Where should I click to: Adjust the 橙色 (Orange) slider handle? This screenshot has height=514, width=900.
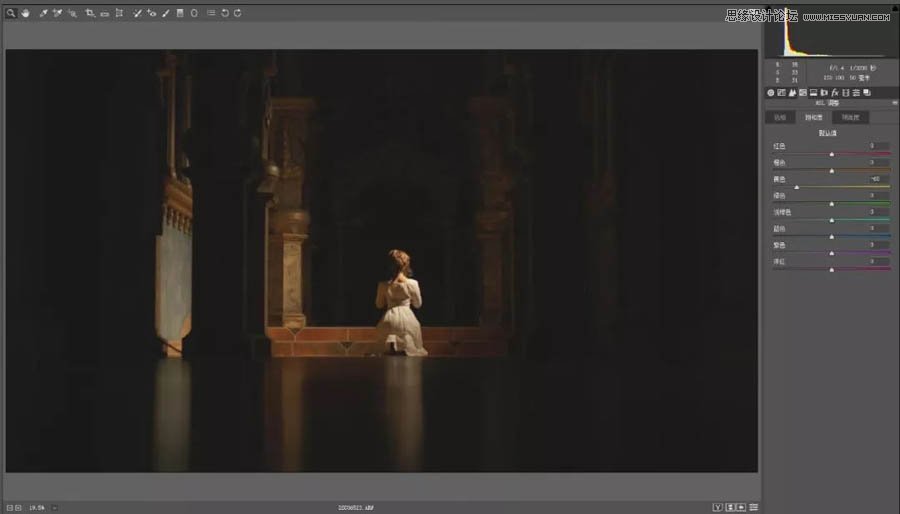832,171
